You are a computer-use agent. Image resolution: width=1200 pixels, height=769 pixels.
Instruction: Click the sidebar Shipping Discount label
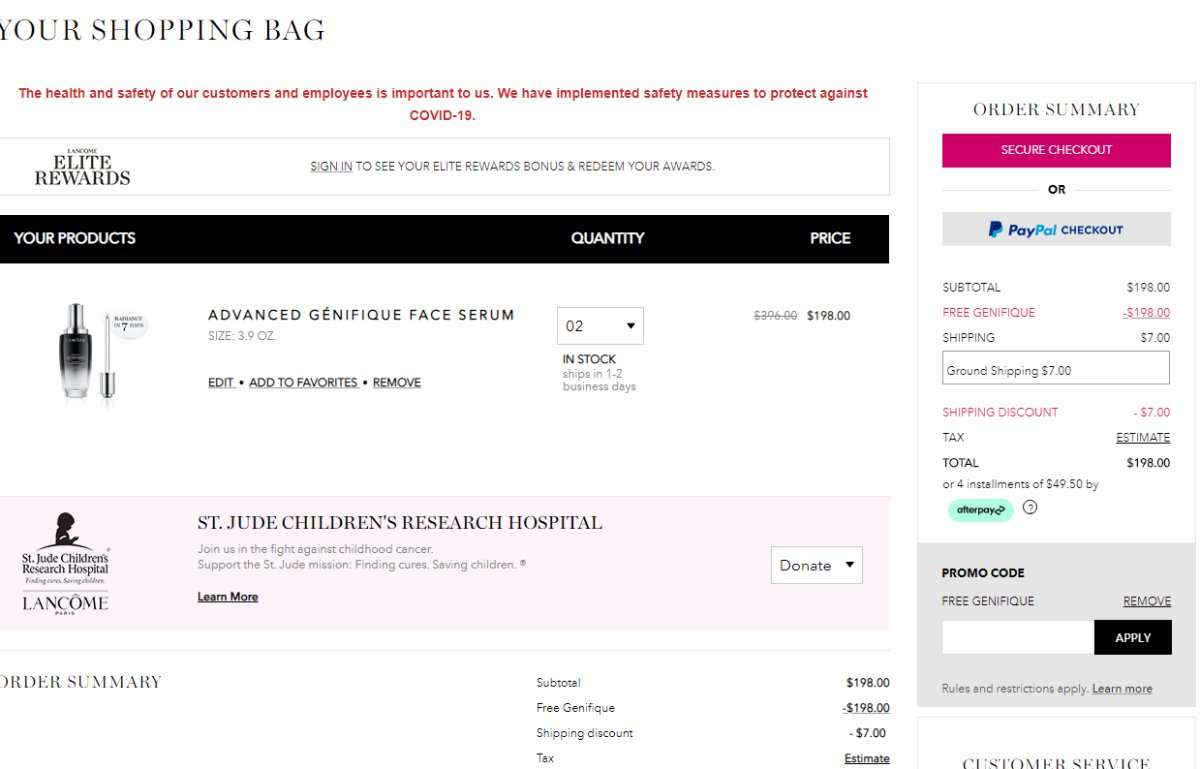[x=1000, y=412]
